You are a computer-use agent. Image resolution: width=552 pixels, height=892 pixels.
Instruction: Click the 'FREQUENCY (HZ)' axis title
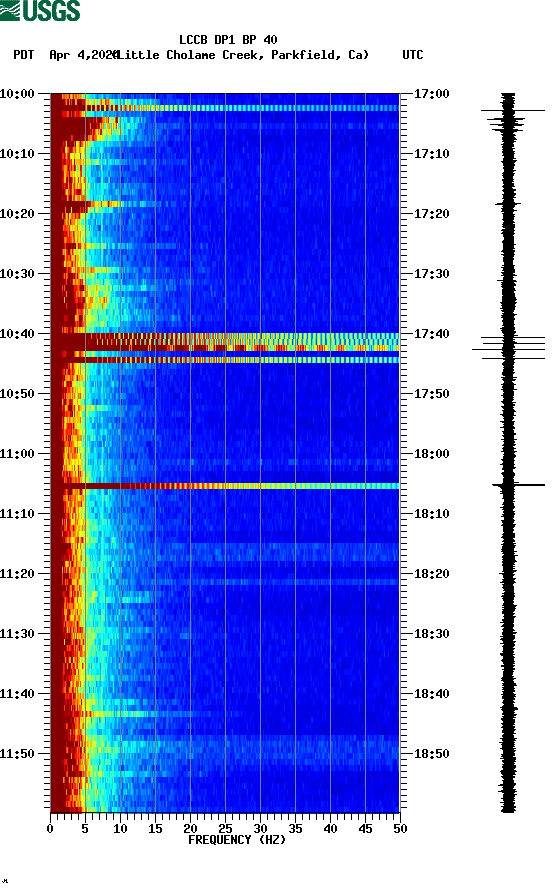(x=237, y=840)
